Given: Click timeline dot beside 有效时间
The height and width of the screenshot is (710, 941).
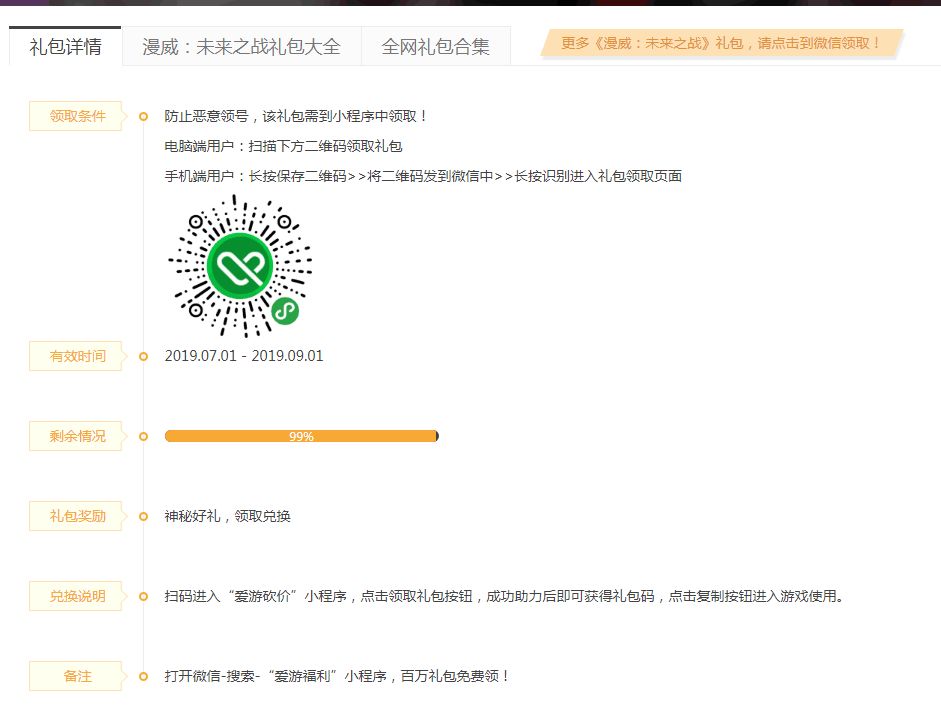Looking at the screenshot, I should click(x=143, y=357).
